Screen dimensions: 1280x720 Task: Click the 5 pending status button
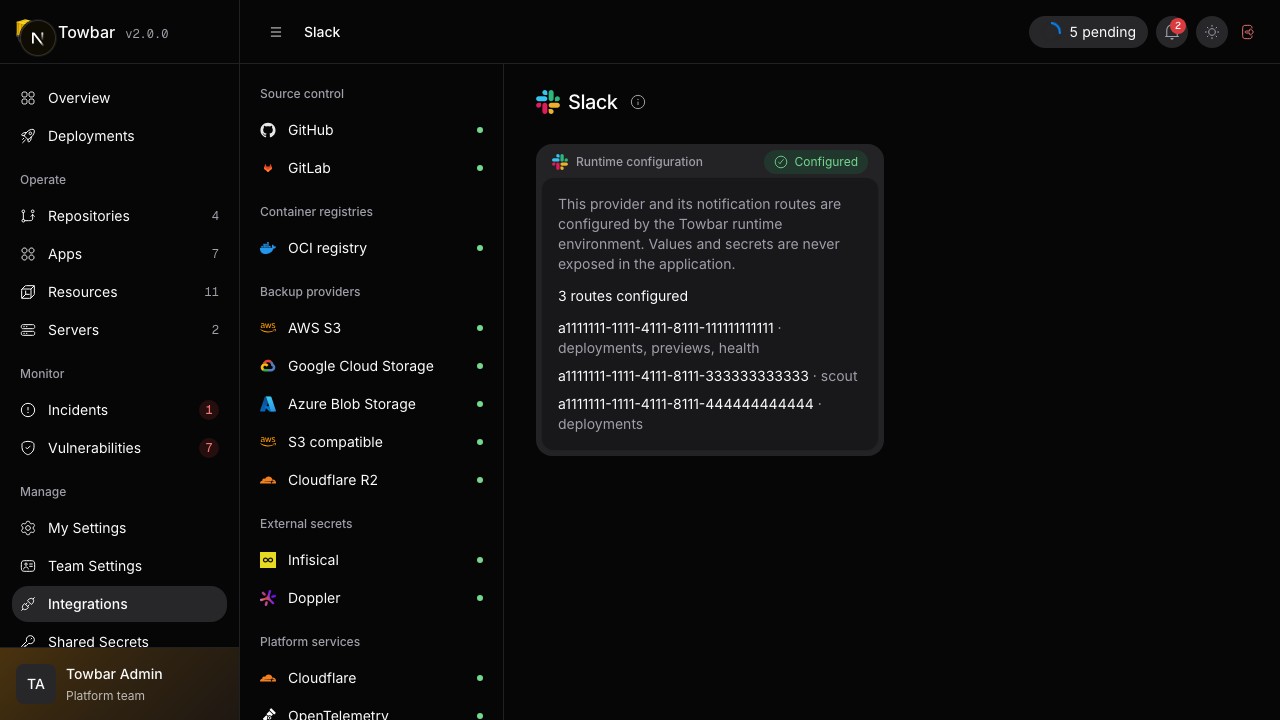coord(1088,32)
